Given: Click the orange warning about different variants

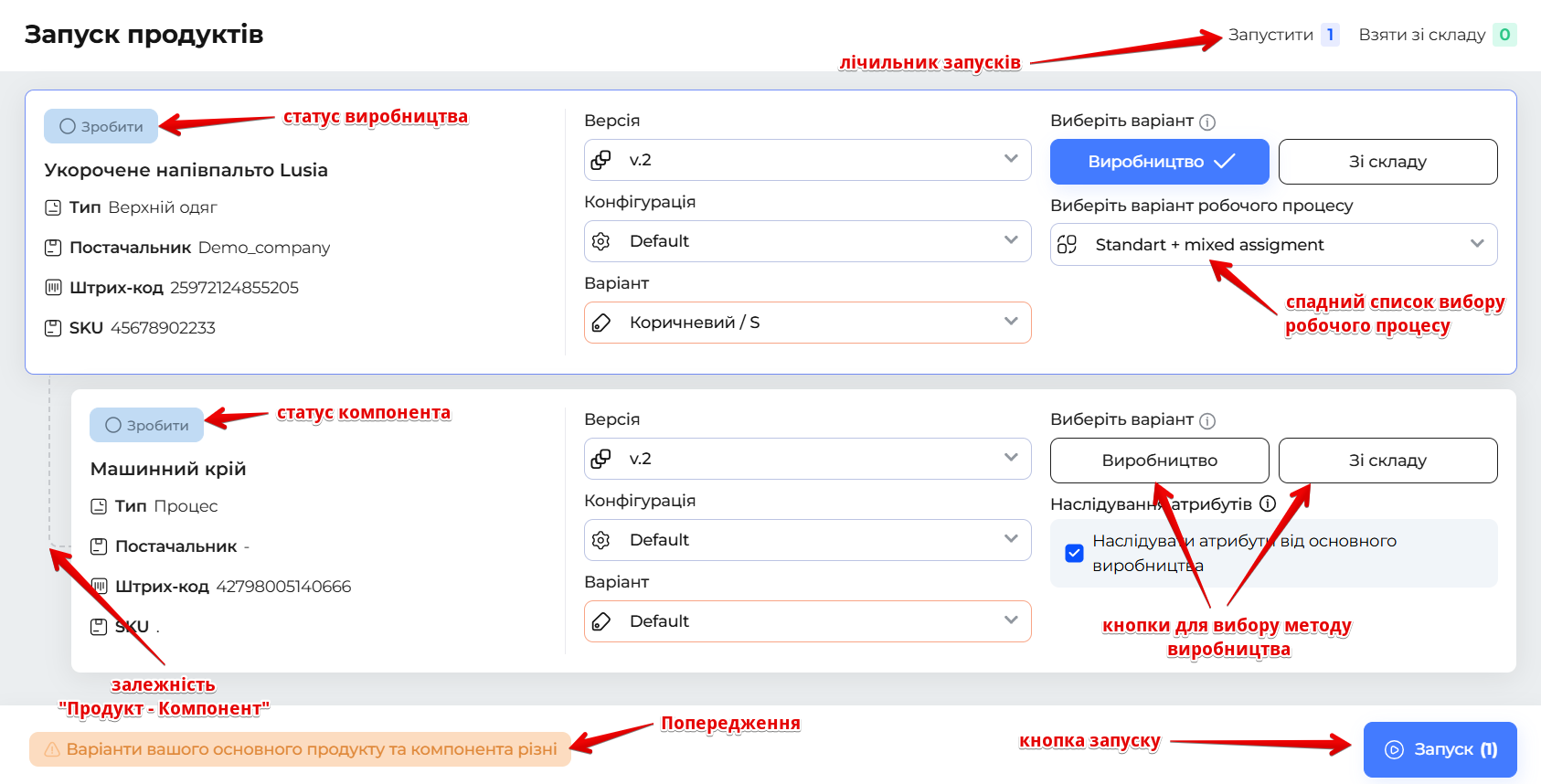Looking at the screenshot, I should (x=302, y=748).
